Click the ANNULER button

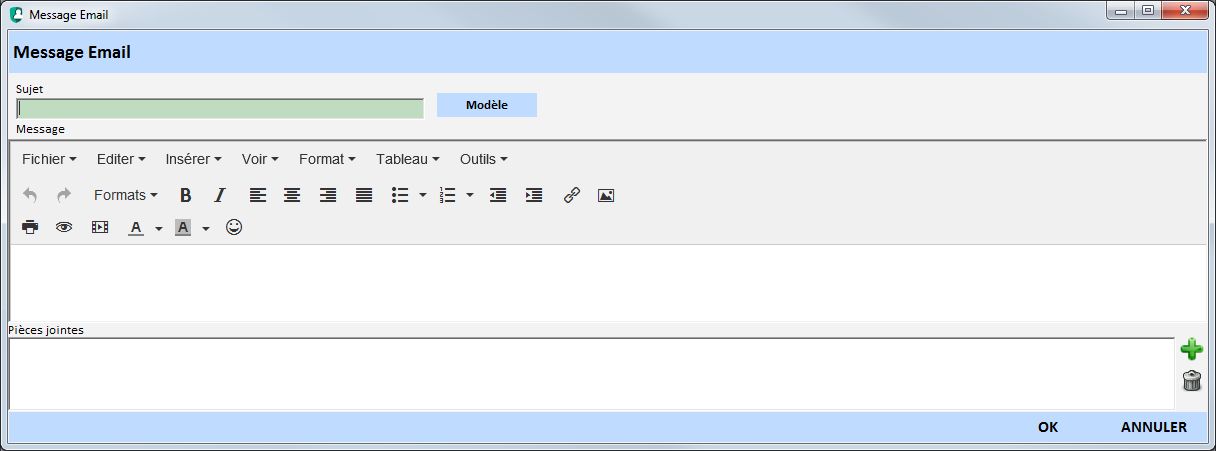(1154, 427)
